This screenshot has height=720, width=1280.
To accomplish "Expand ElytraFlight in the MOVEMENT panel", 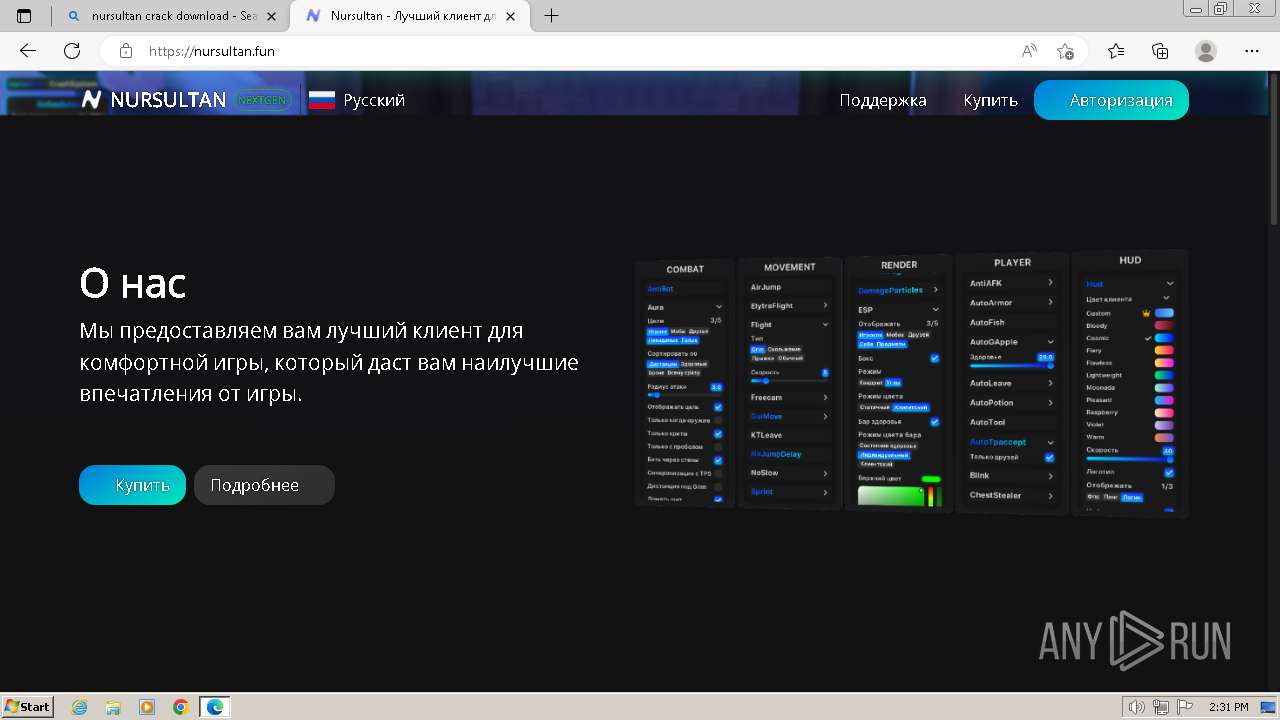I will (x=825, y=305).
